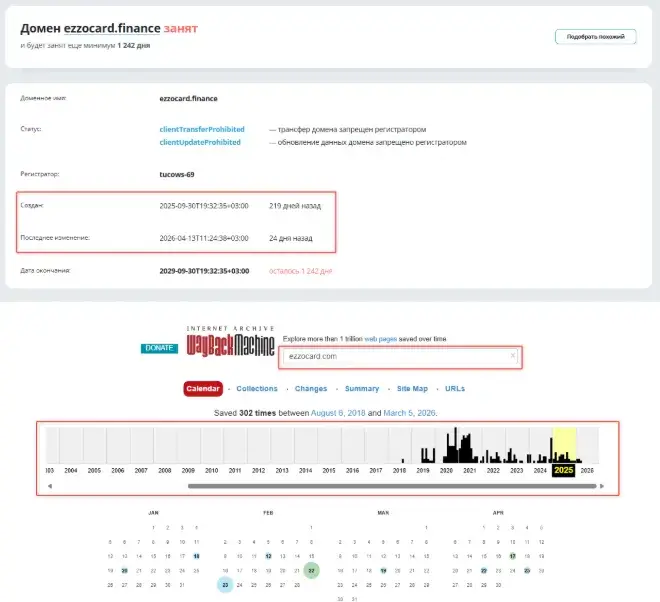Open the April 22 snapshot
This screenshot has height=602, width=660.
484,570
